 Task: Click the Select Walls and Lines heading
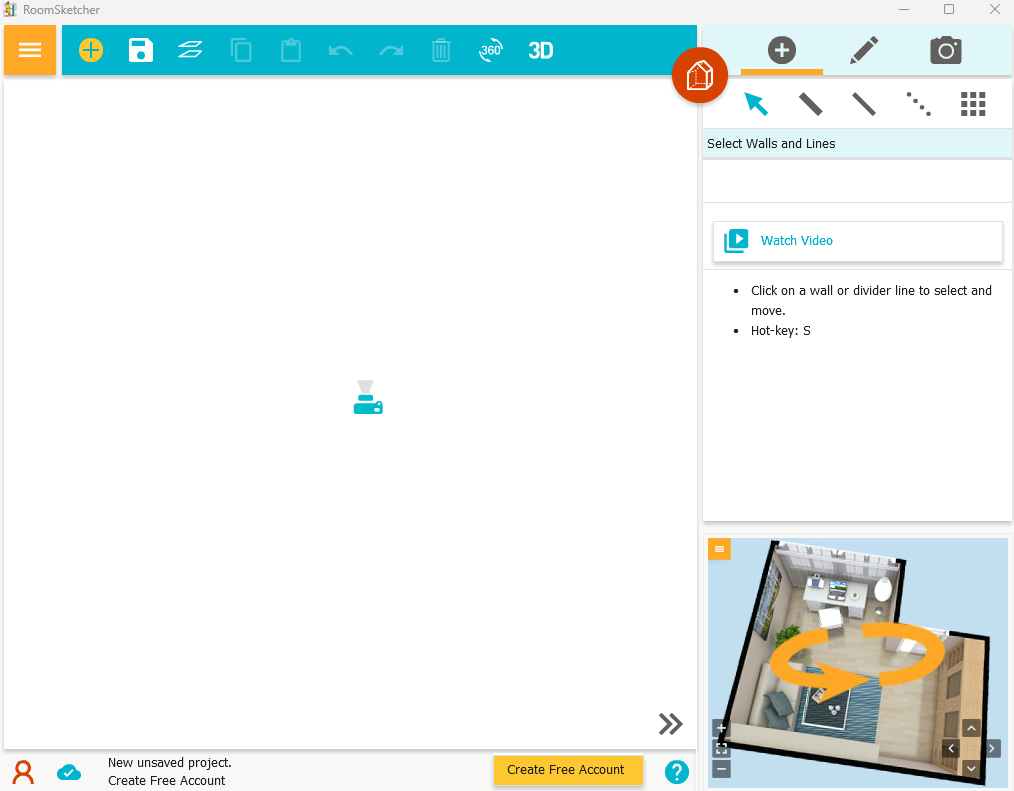[x=771, y=144]
